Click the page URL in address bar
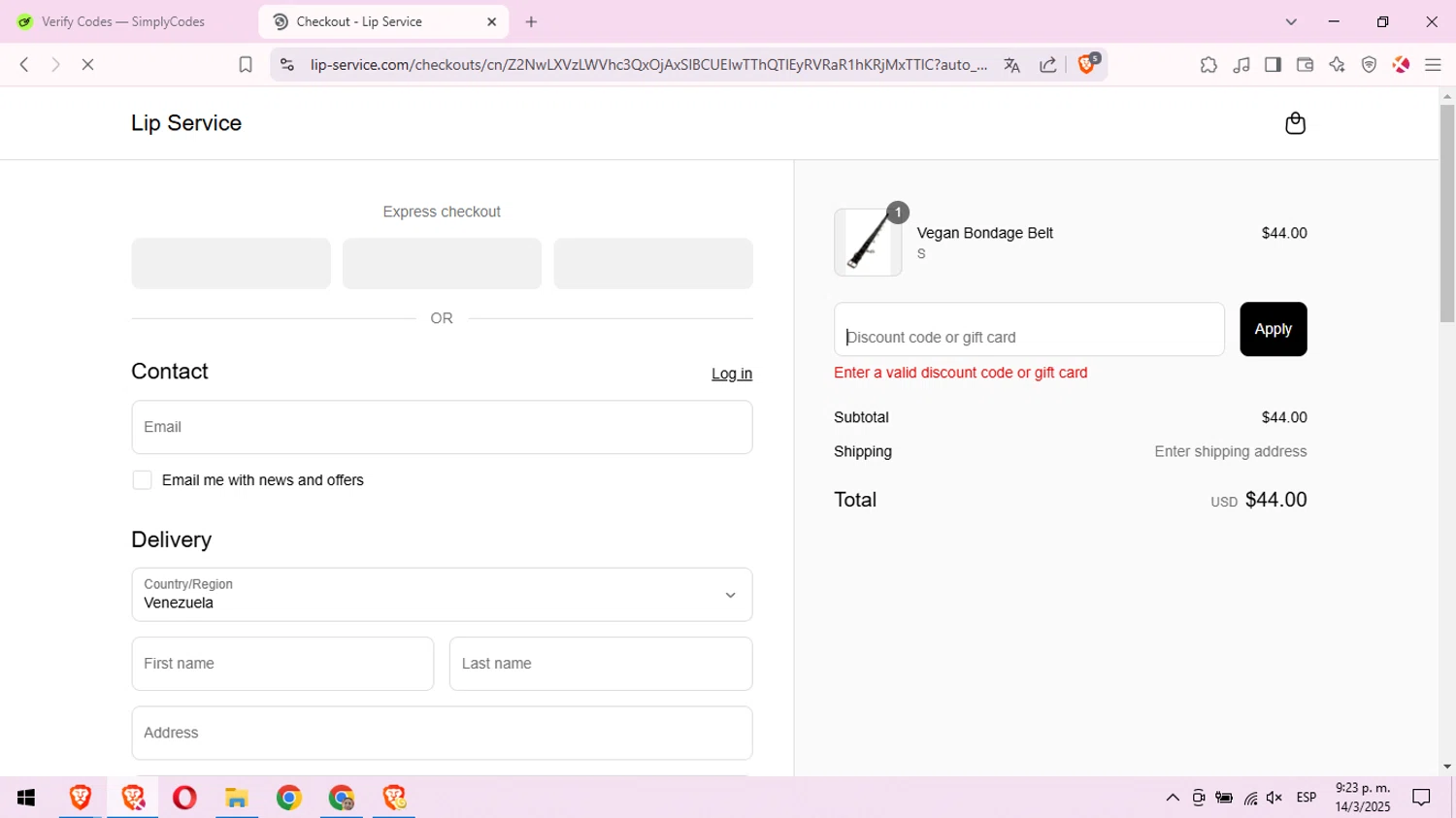Image resolution: width=1456 pixels, height=818 pixels. (648, 65)
